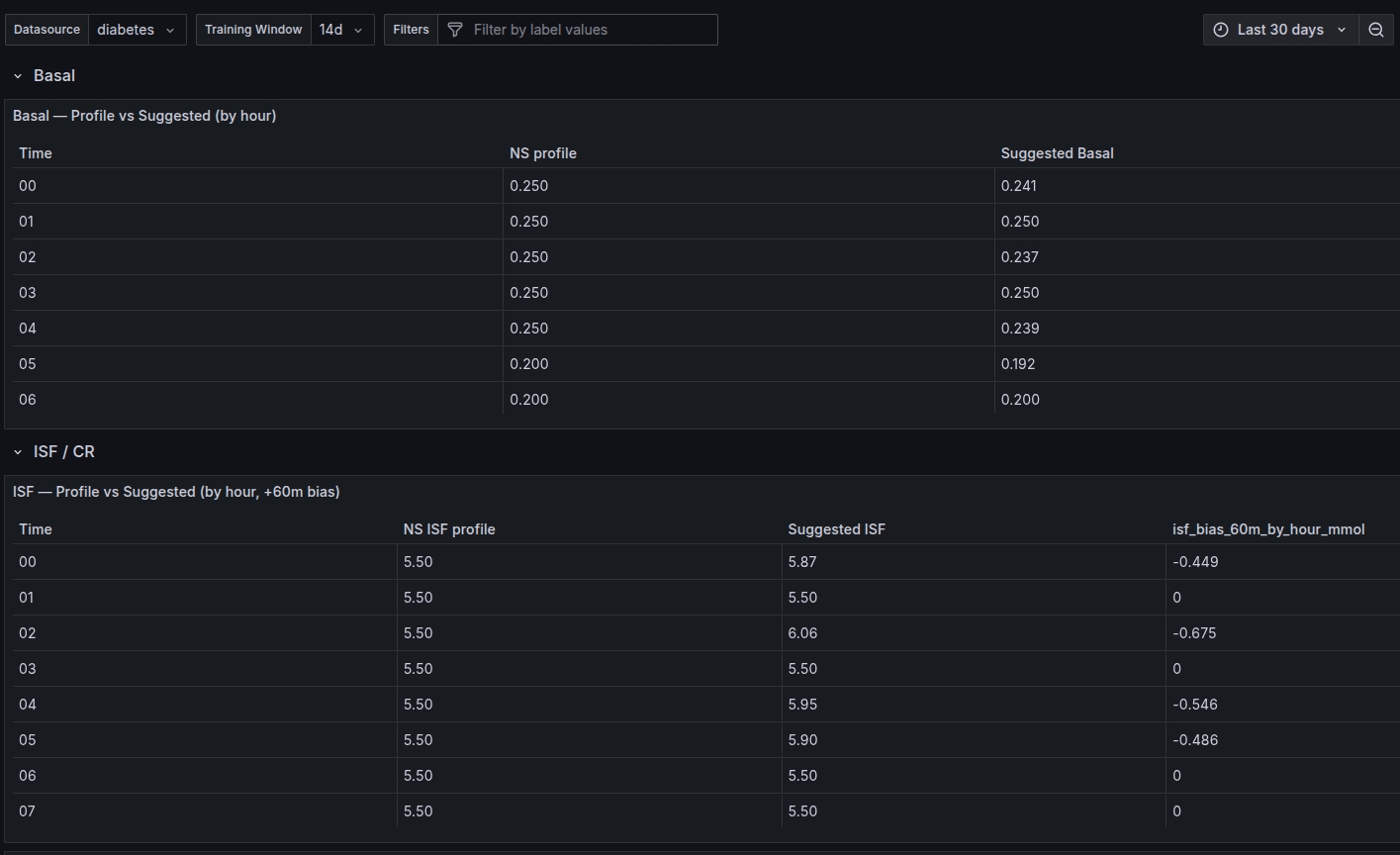The image size is (1400, 855).
Task: Click the clock icon in time picker
Action: click(1221, 30)
